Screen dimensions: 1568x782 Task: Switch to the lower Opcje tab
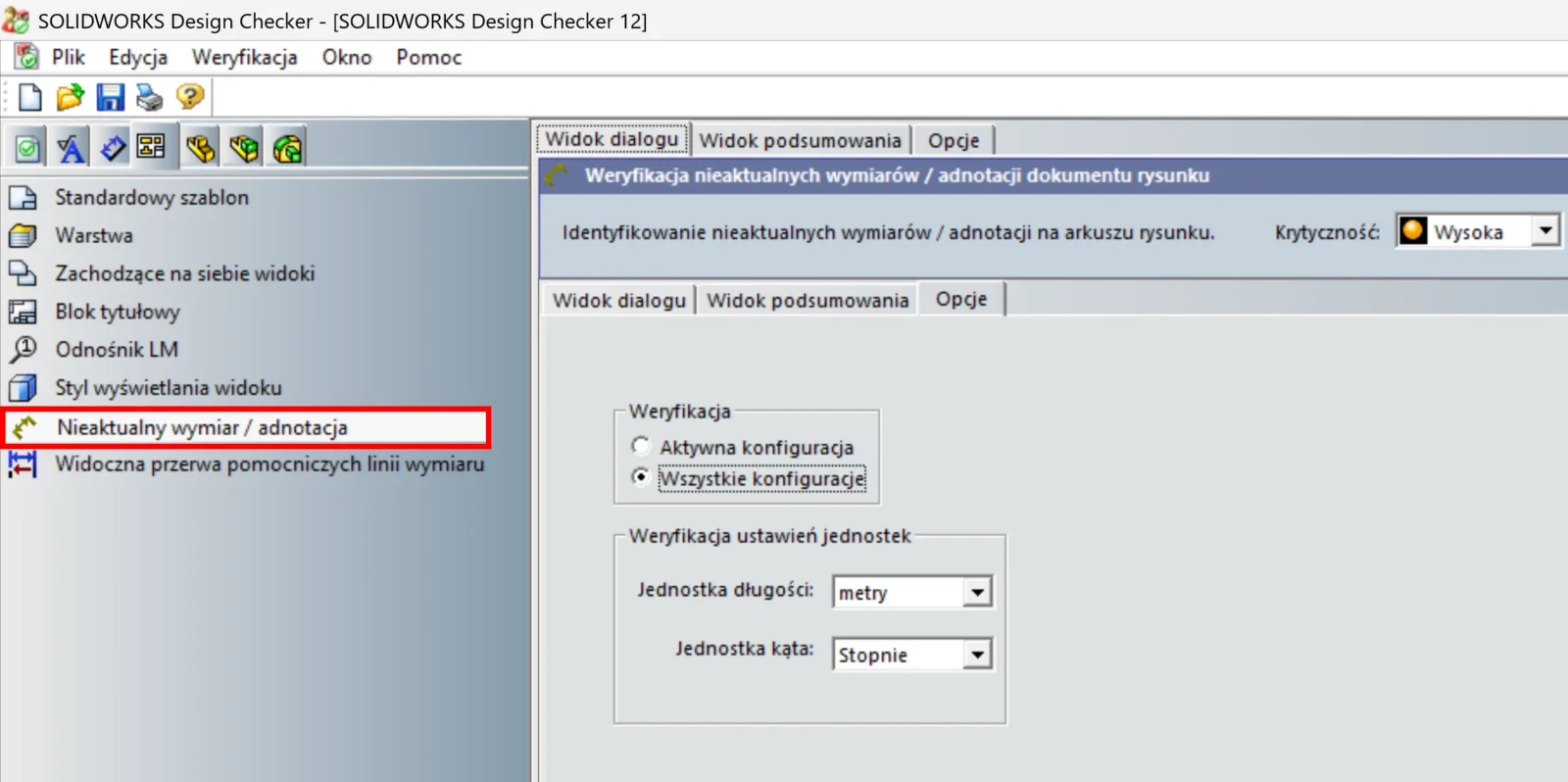click(x=961, y=299)
